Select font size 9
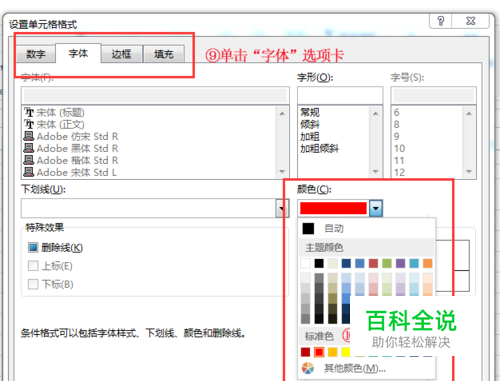The height and width of the screenshot is (381, 500). (x=396, y=137)
